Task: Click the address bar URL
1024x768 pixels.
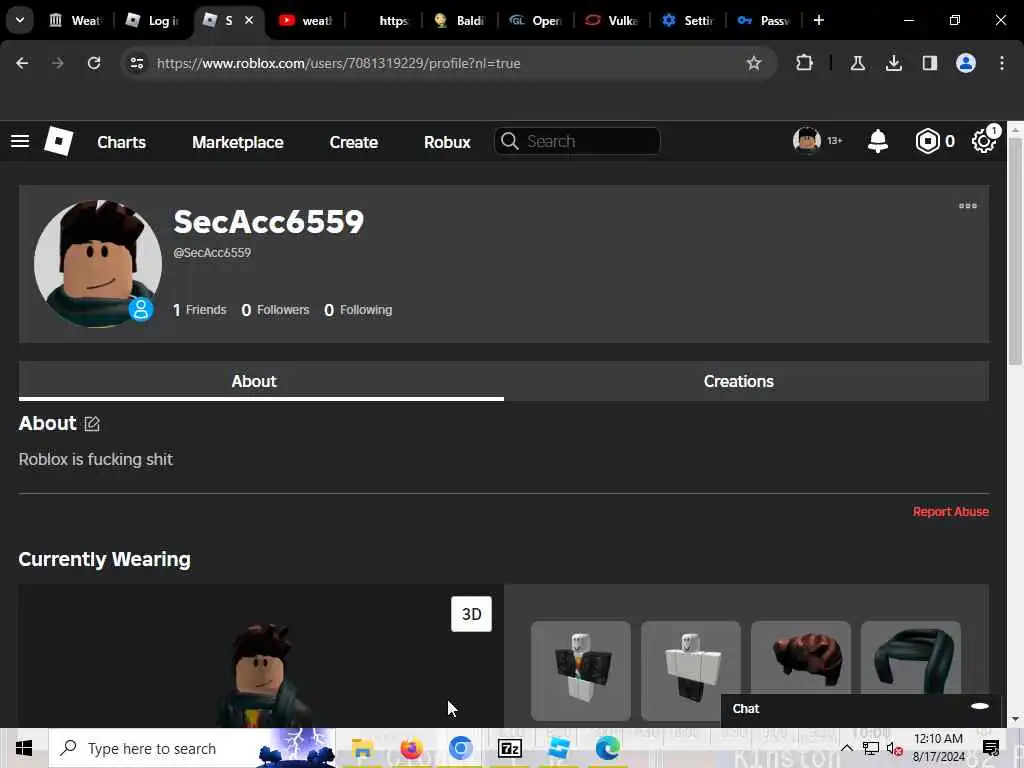Action: pyautogui.click(x=338, y=63)
